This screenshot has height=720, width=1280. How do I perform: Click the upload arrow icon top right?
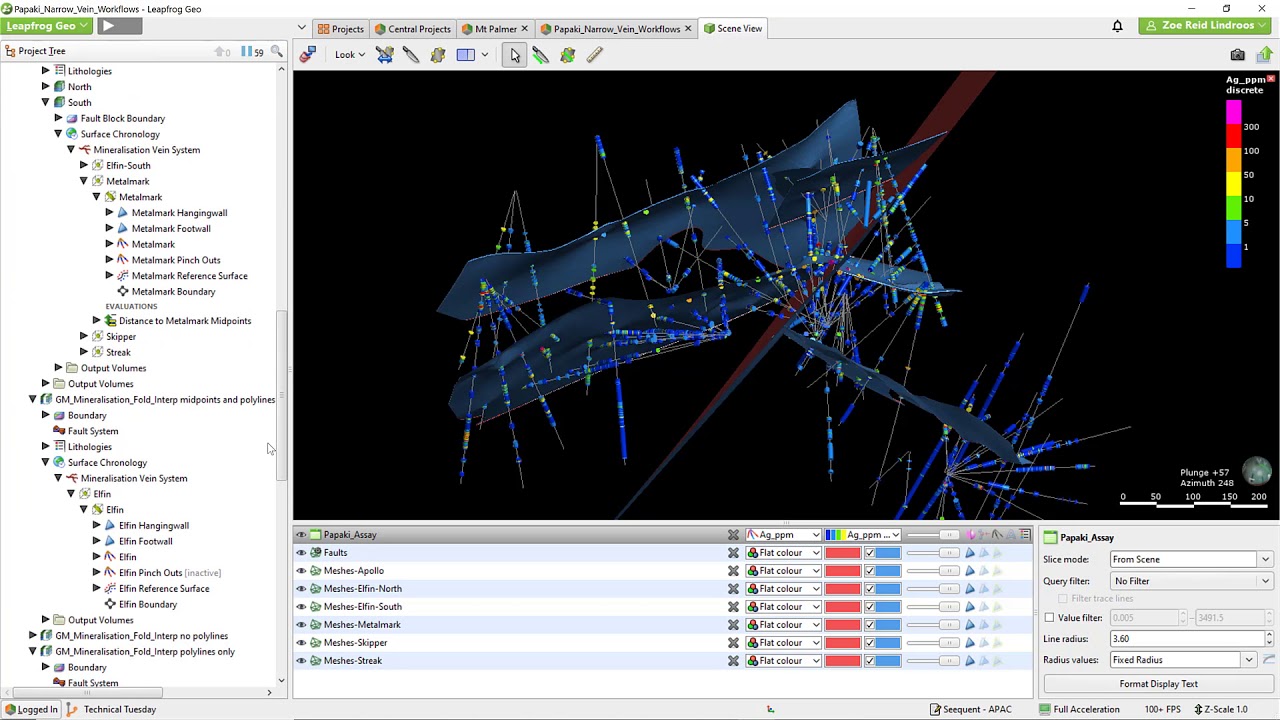tap(1265, 55)
